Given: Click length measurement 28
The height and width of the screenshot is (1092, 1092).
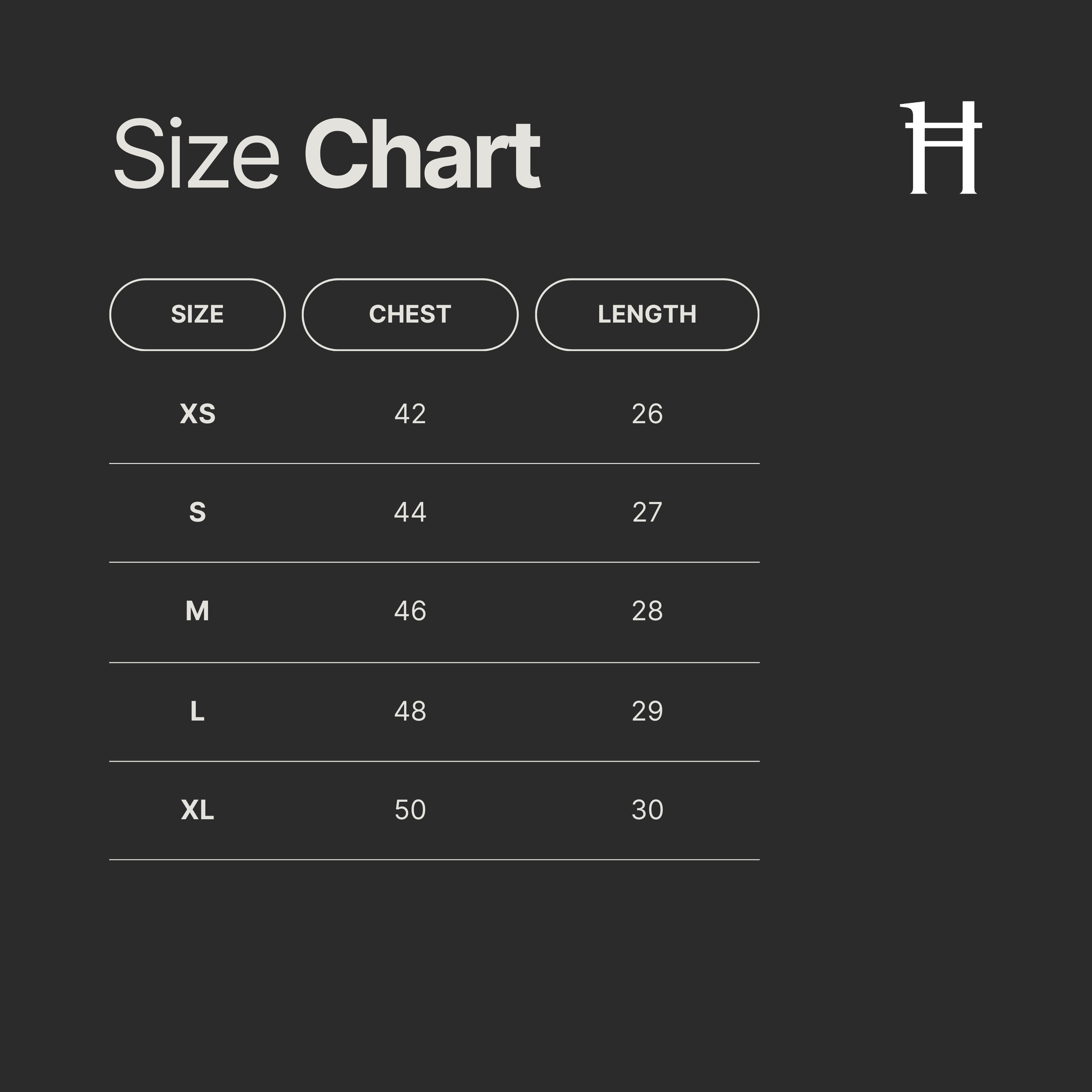Looking at the screenshot, I should pyautogui.click(x=647, y=611).
